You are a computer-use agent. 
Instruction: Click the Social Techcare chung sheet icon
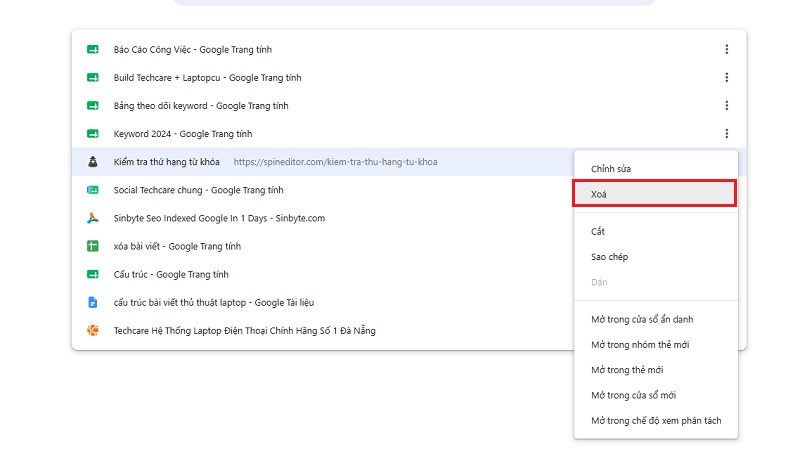coord(92,190)
